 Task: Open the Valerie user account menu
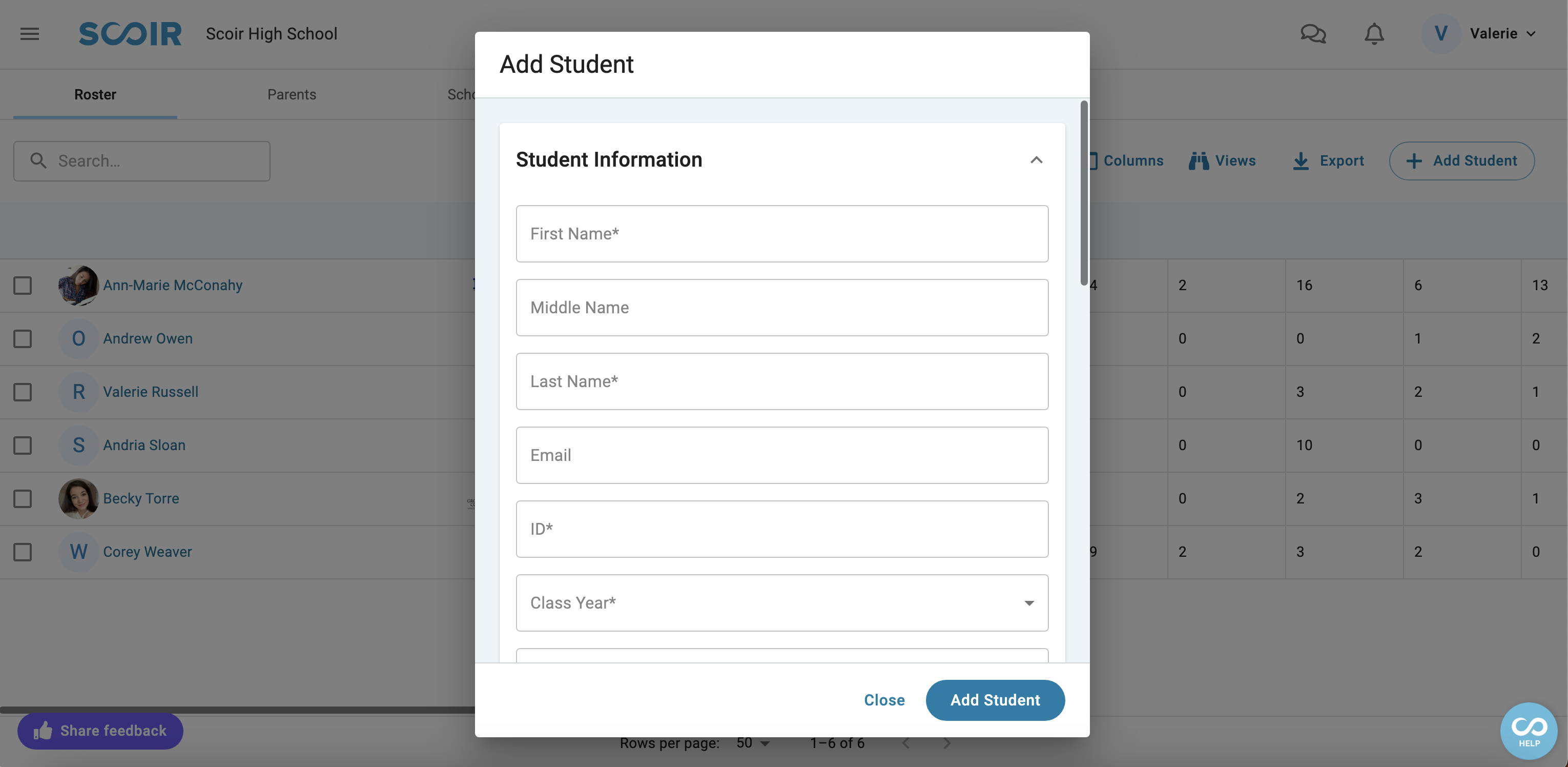[1479, 33]
